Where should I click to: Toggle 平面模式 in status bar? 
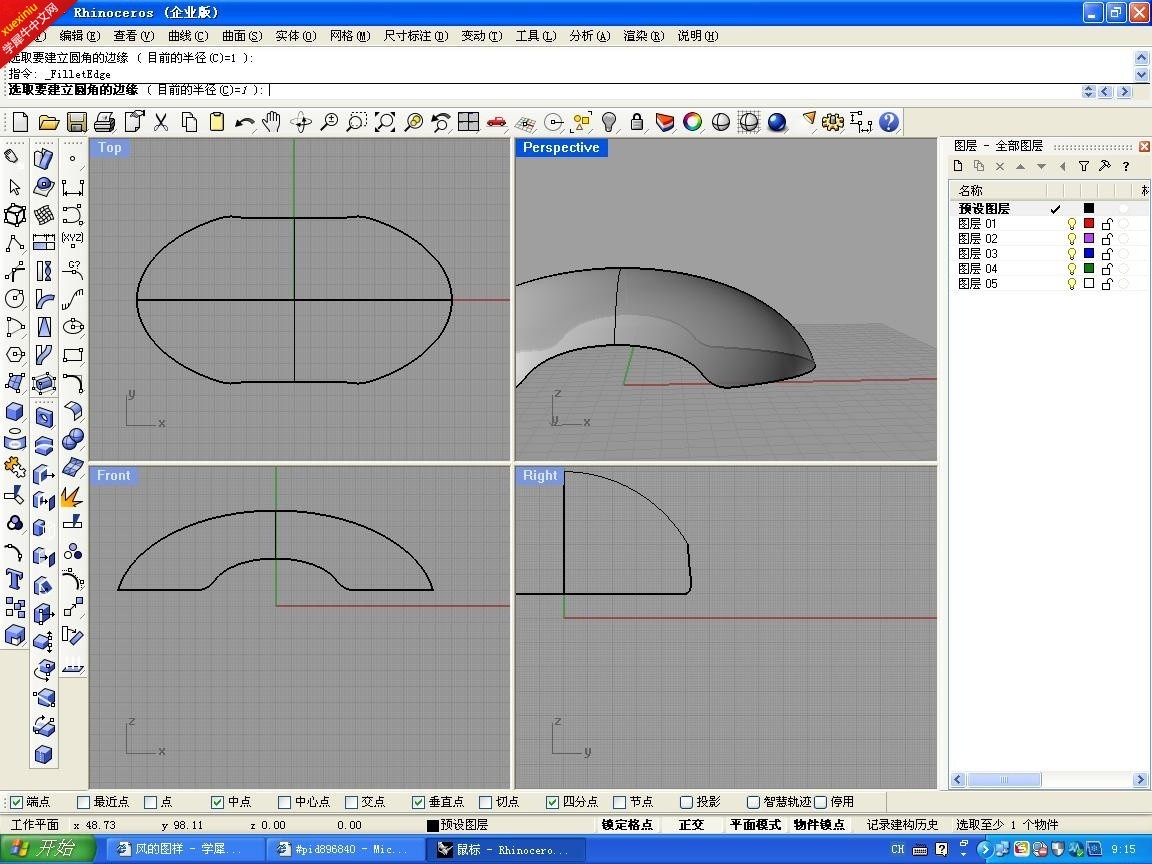755,824
